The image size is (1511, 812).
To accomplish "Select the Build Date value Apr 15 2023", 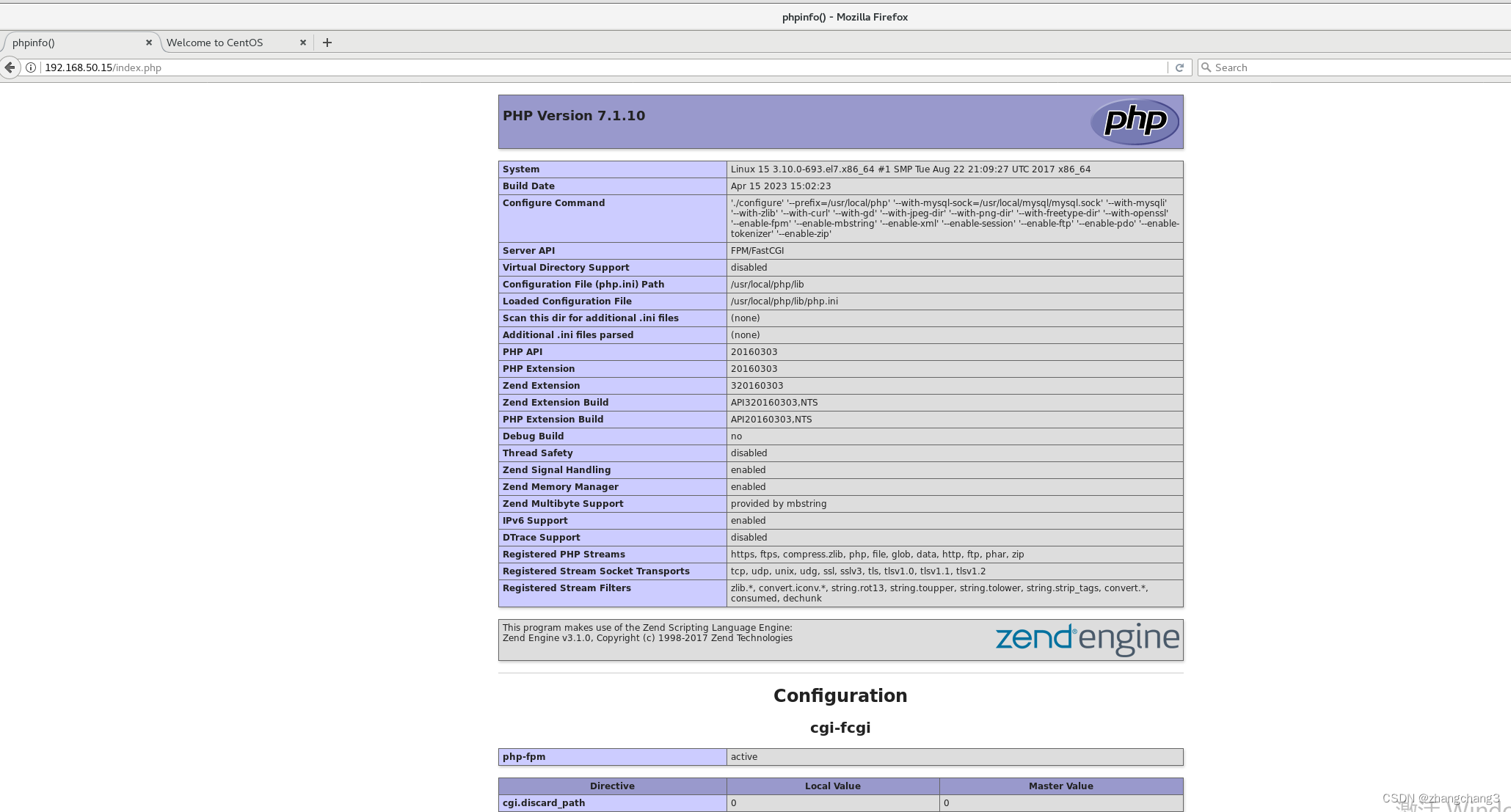I will pyautogui.click(x=781, y=186).
